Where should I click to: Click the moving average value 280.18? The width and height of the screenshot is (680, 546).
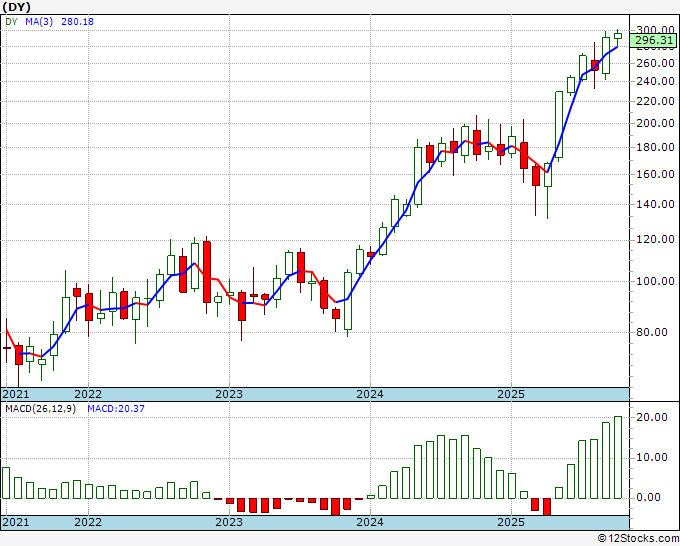tap(77, 22)
